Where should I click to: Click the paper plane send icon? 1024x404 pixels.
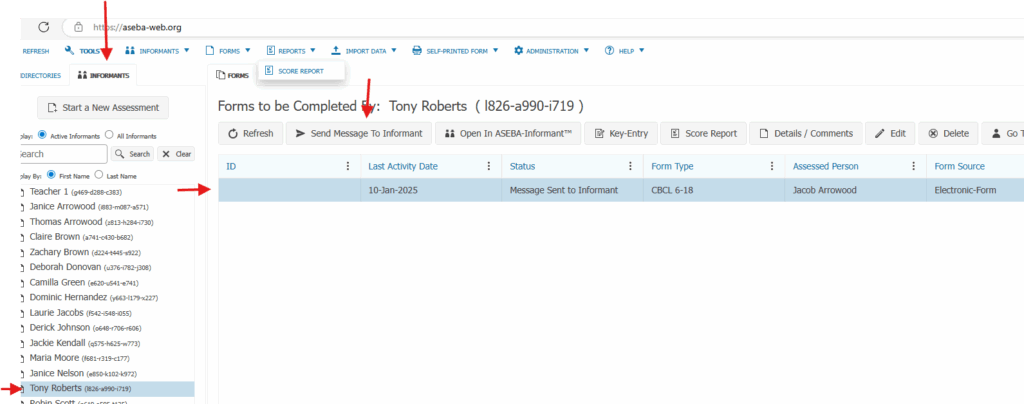[x=300, y=133]
